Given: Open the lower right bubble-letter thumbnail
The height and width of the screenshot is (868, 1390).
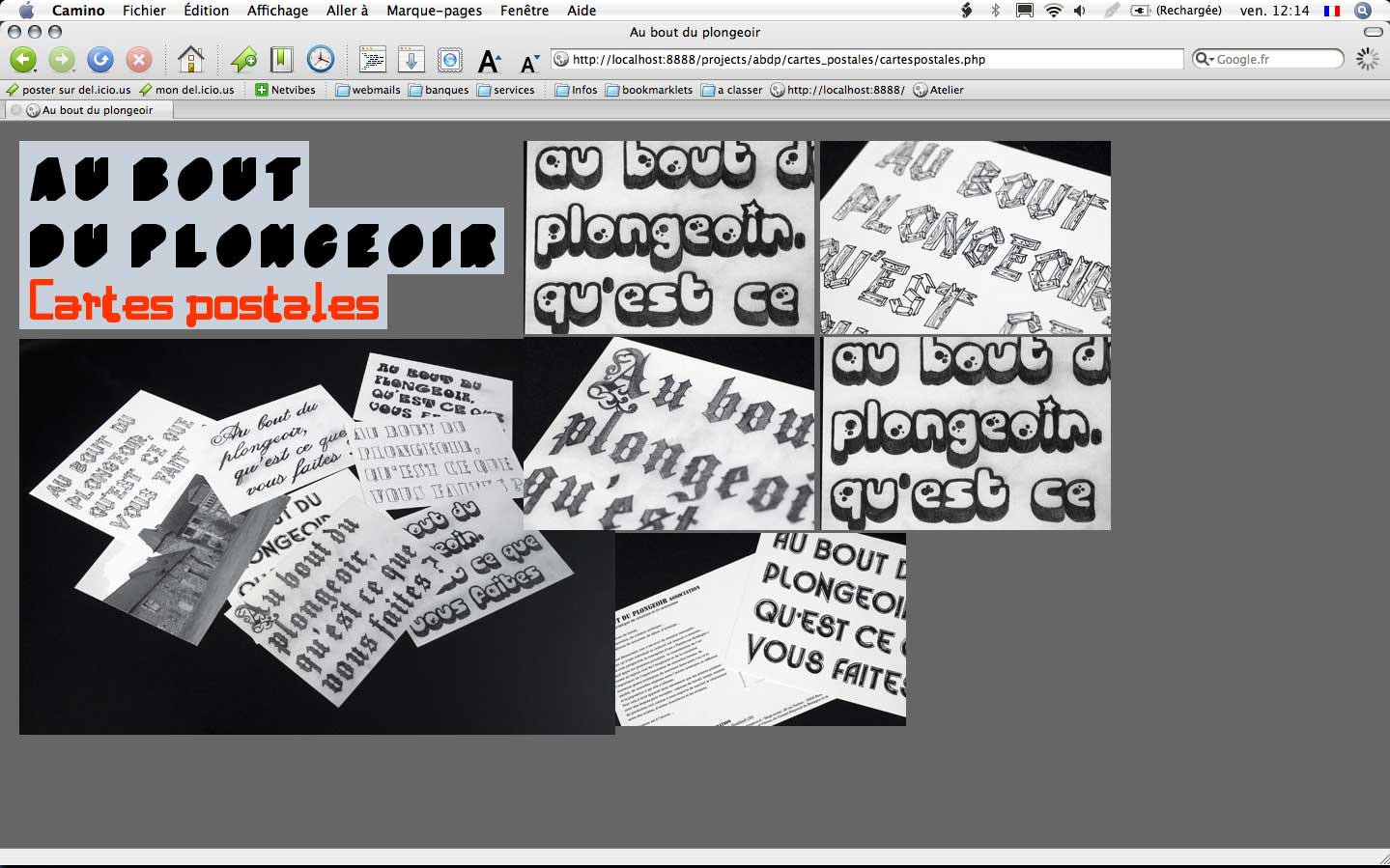Looking at the screenshot, I should coord(966,434).
